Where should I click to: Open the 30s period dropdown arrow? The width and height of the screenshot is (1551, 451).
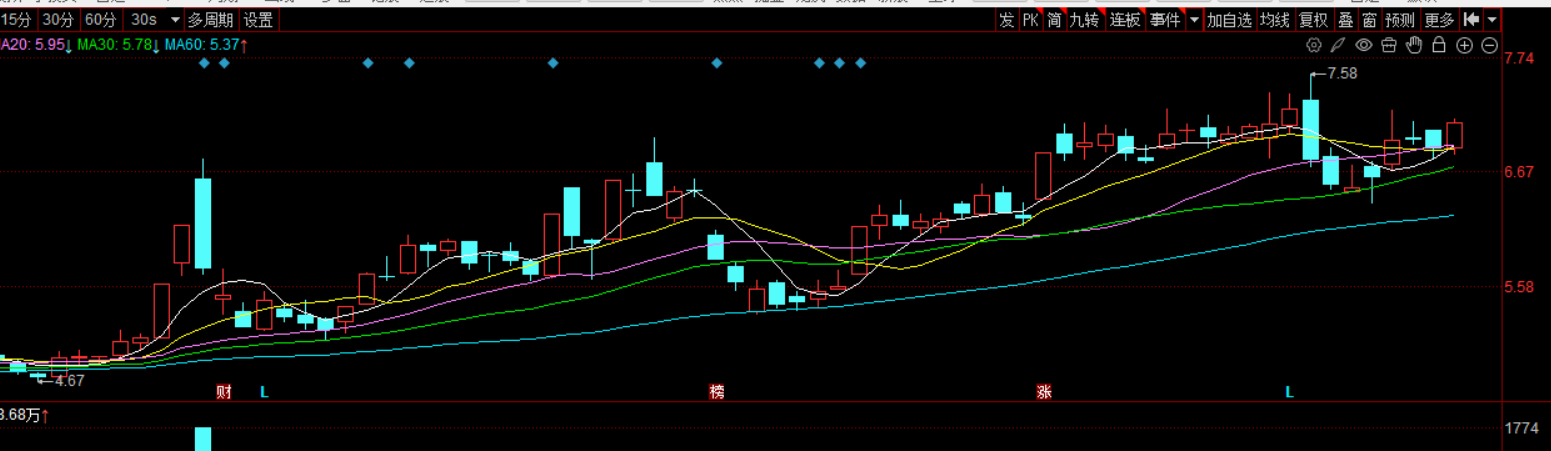click(x=175, y=19)
